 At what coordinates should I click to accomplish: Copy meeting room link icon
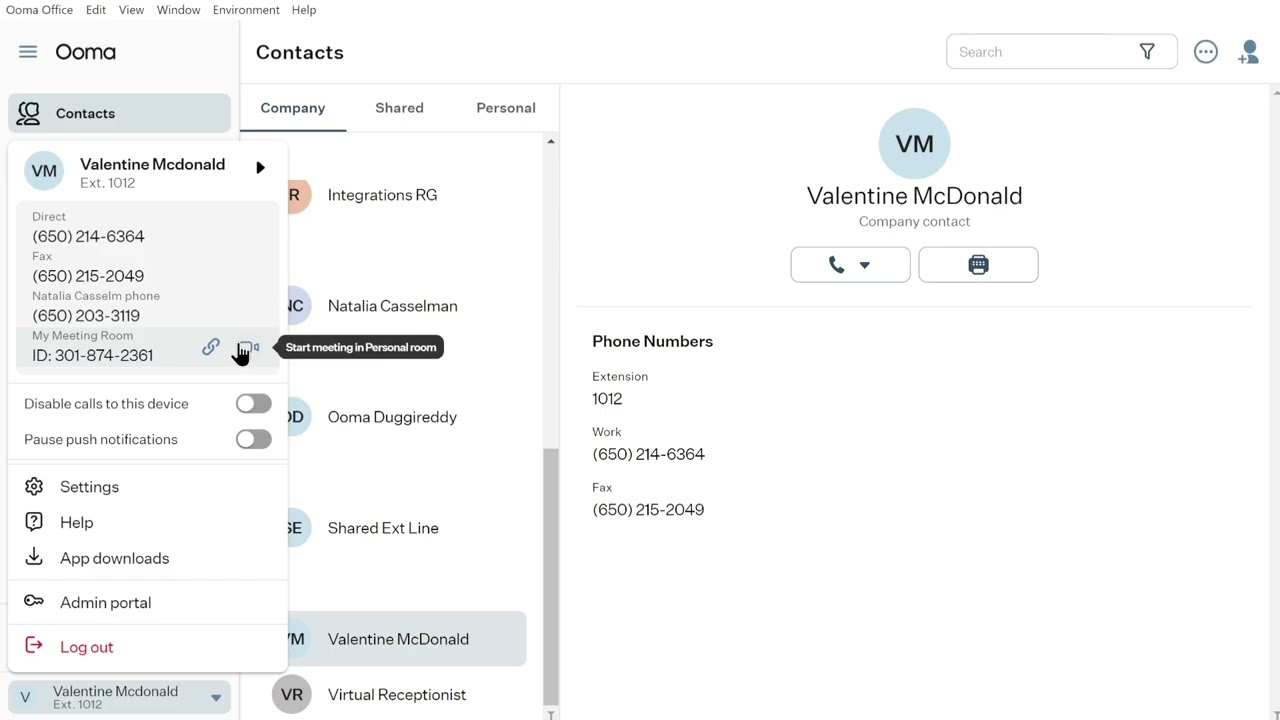pos(210,347)
